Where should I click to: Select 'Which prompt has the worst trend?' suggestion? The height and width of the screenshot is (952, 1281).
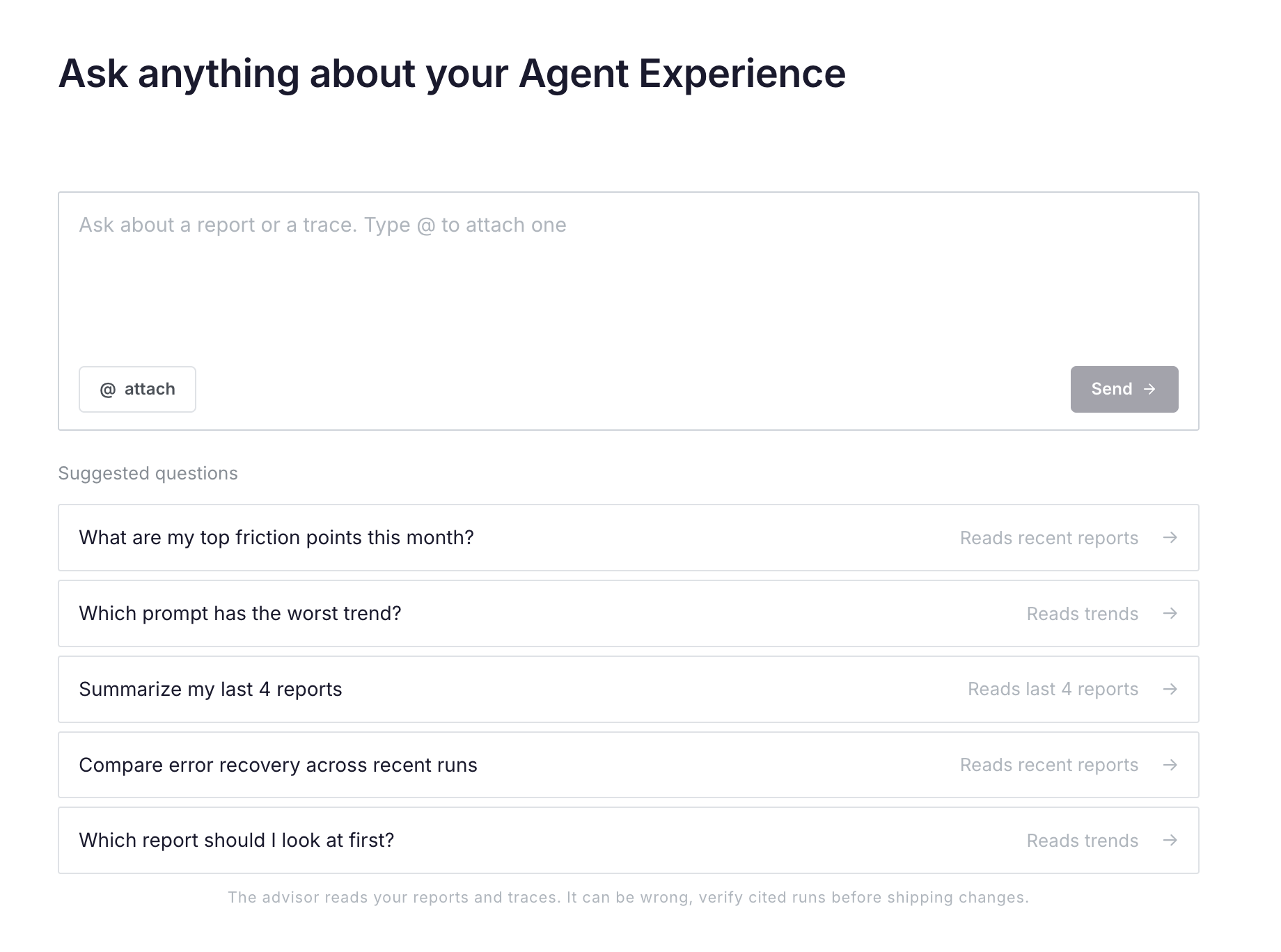tap(628, 613)
